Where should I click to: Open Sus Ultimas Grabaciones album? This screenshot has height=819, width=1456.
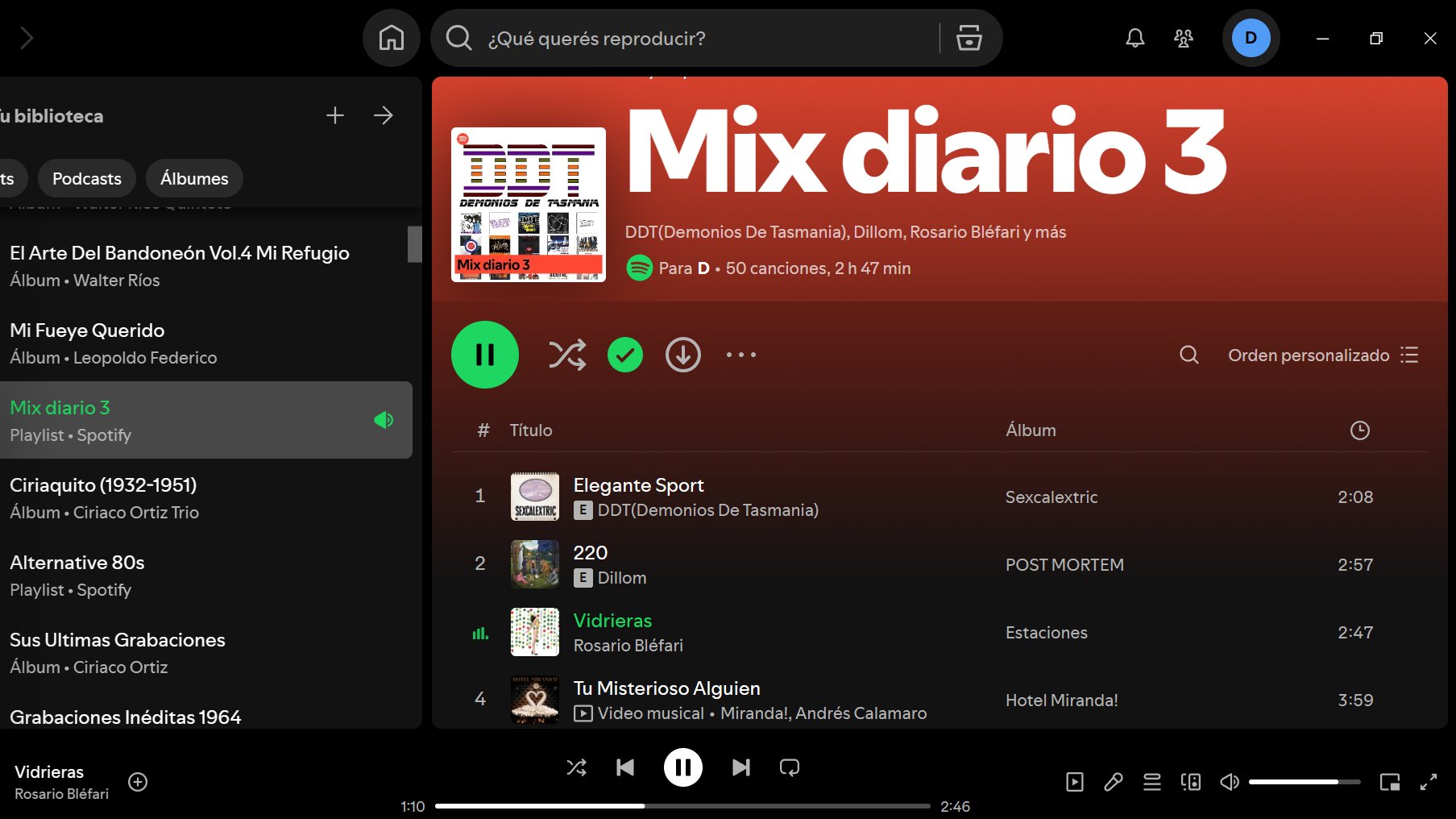(206, 653)
